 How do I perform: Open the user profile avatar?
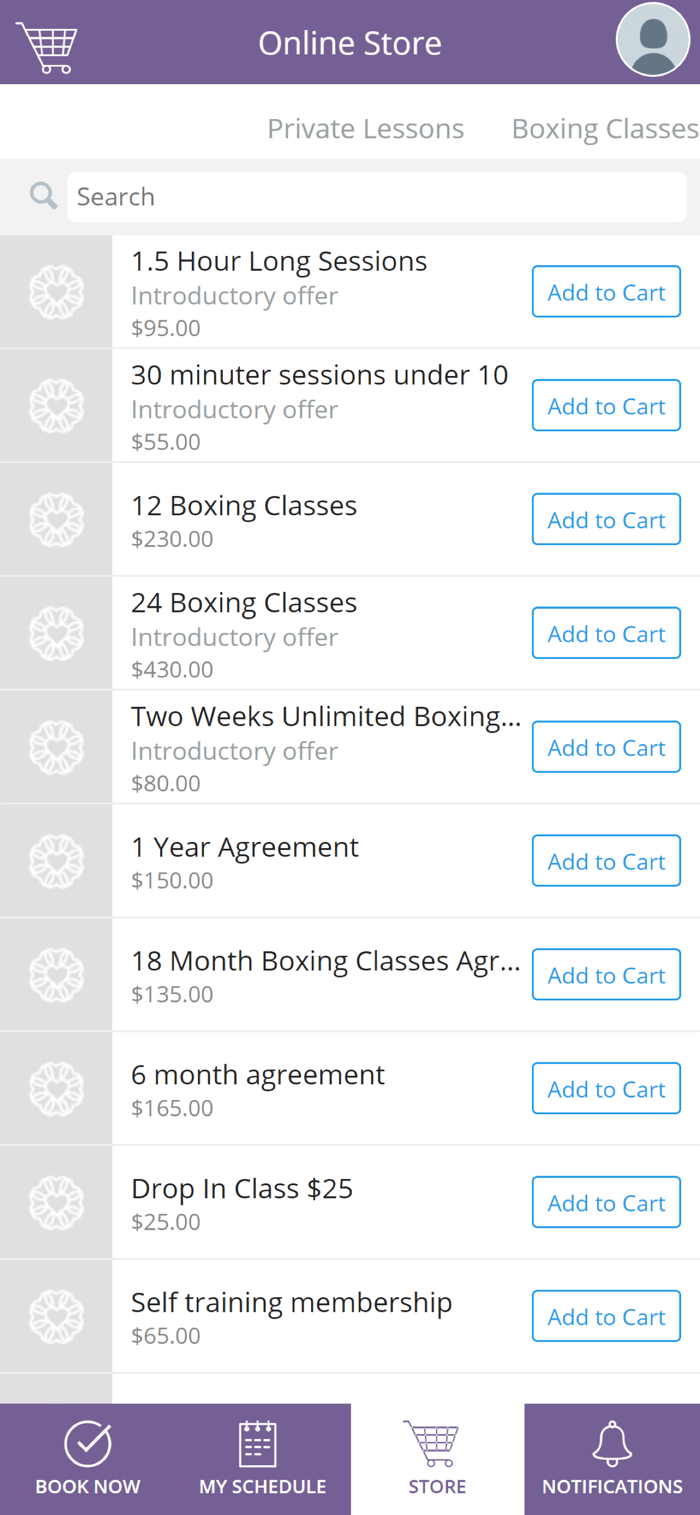pyautogui.click(x=653, y=40)
